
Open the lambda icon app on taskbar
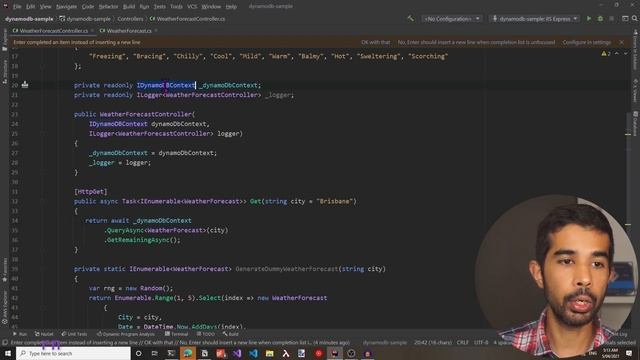point(286,353)
